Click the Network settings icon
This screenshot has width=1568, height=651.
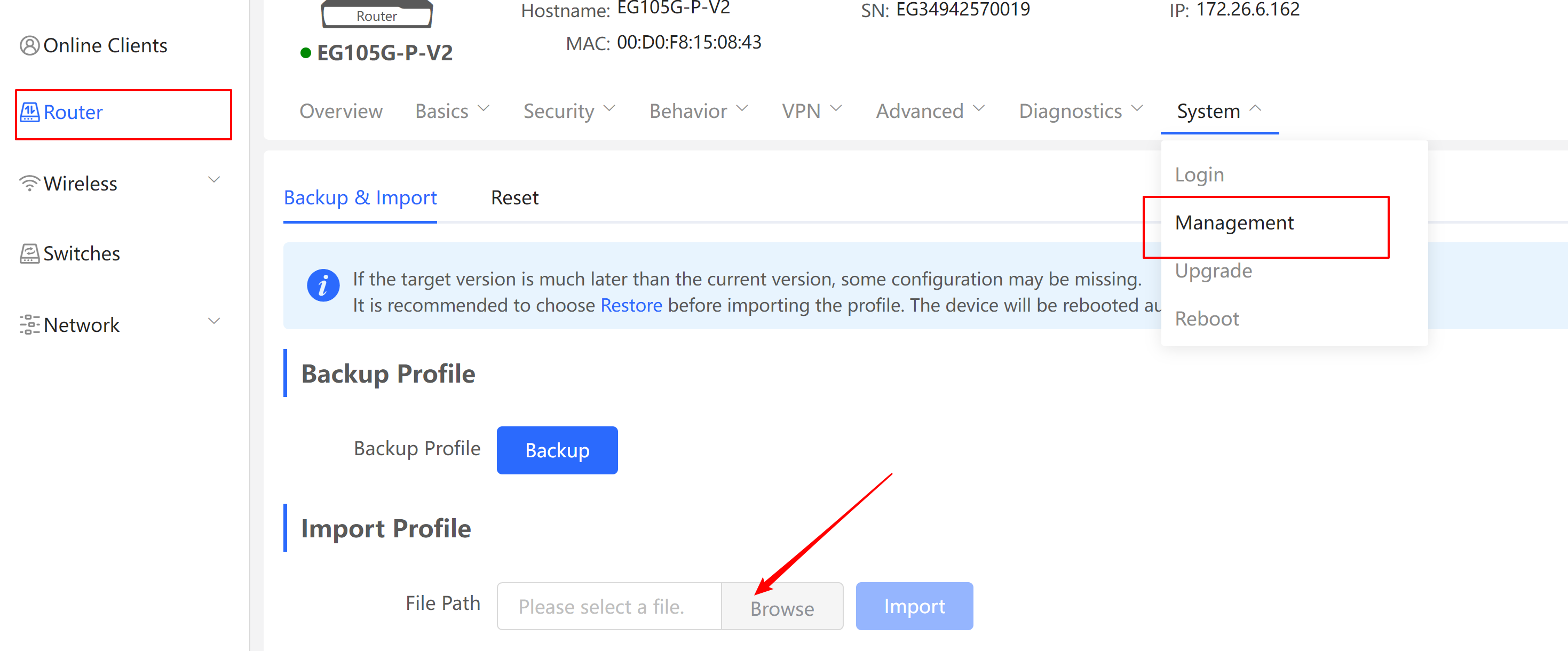pyautogui.click(x=29, y=325)
